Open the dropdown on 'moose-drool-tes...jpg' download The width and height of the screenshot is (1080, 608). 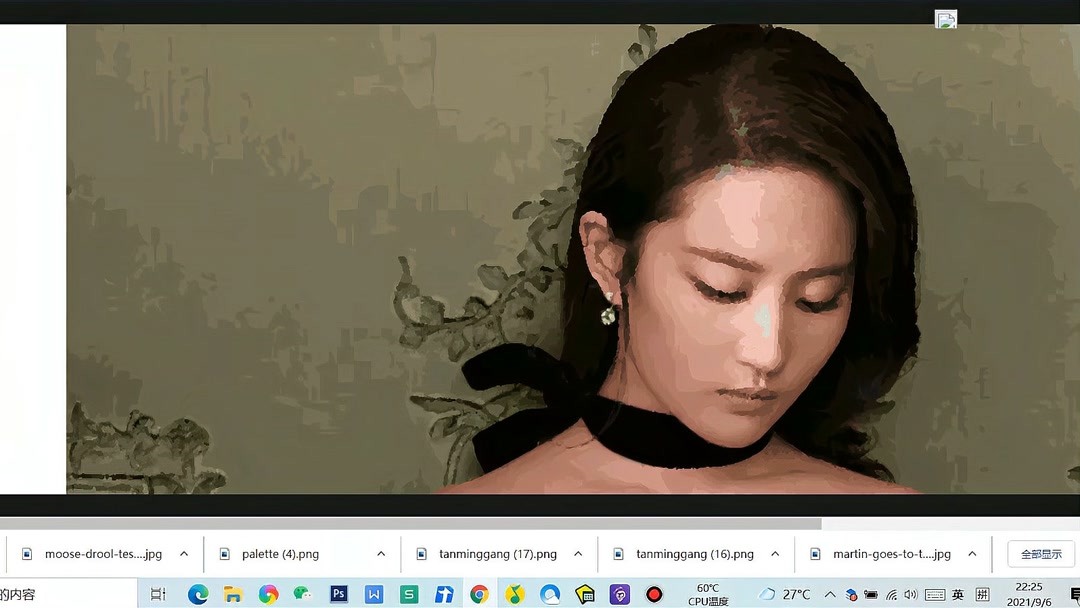click(x=183, y=553)
